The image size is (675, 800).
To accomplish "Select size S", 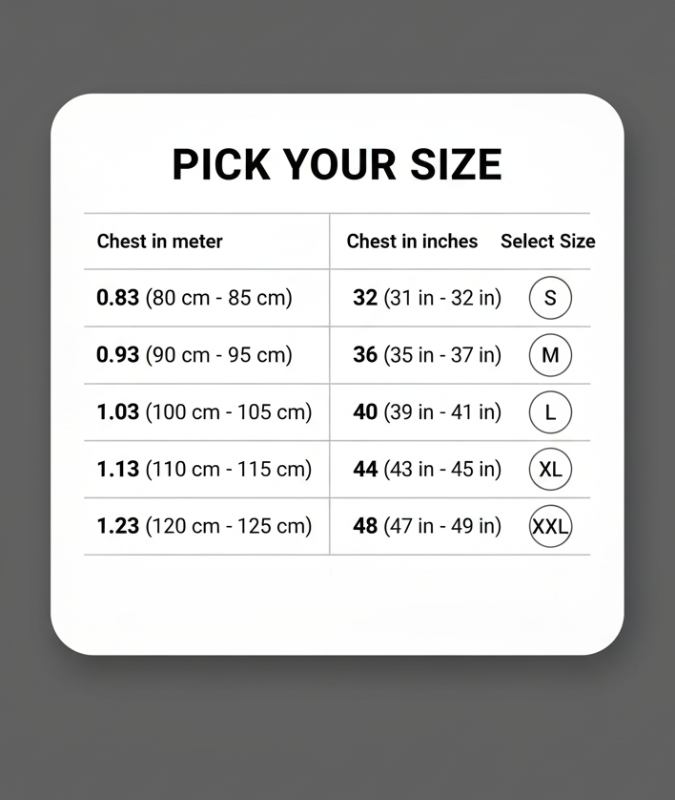I will coord(550,298).
